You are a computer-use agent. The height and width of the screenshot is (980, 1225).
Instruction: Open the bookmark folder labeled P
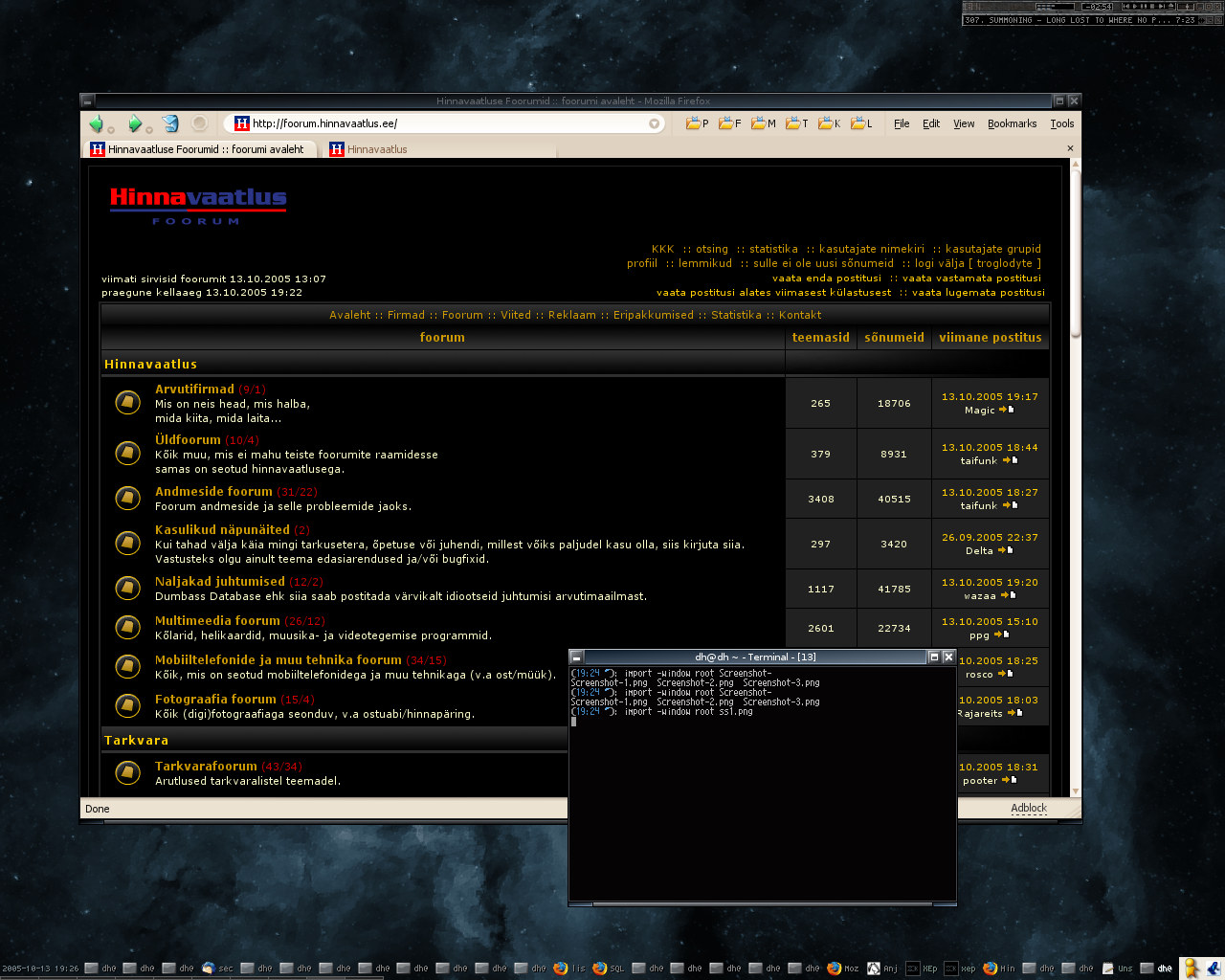coord(697,123)
